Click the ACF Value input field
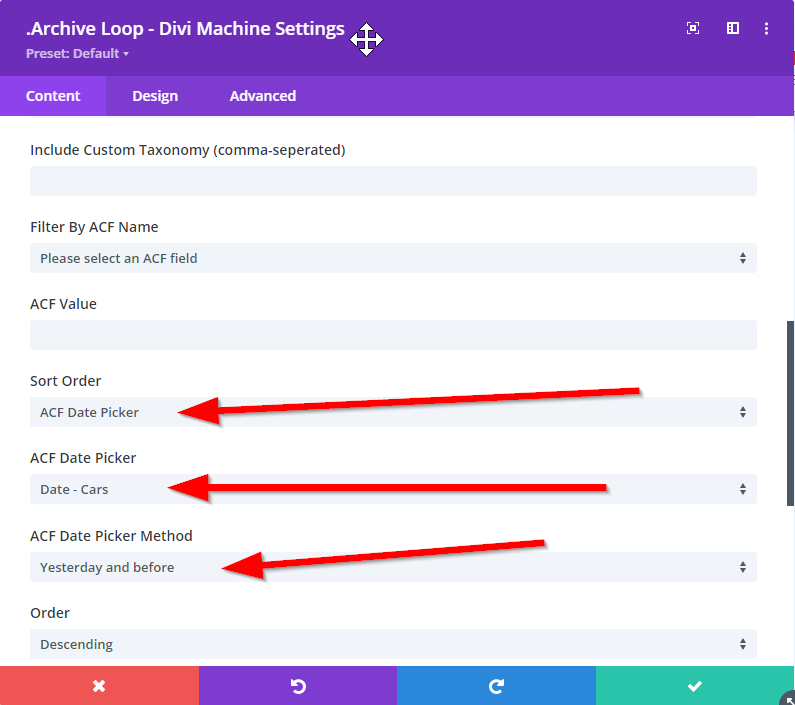The image size is (795, 705). point(393,335)
